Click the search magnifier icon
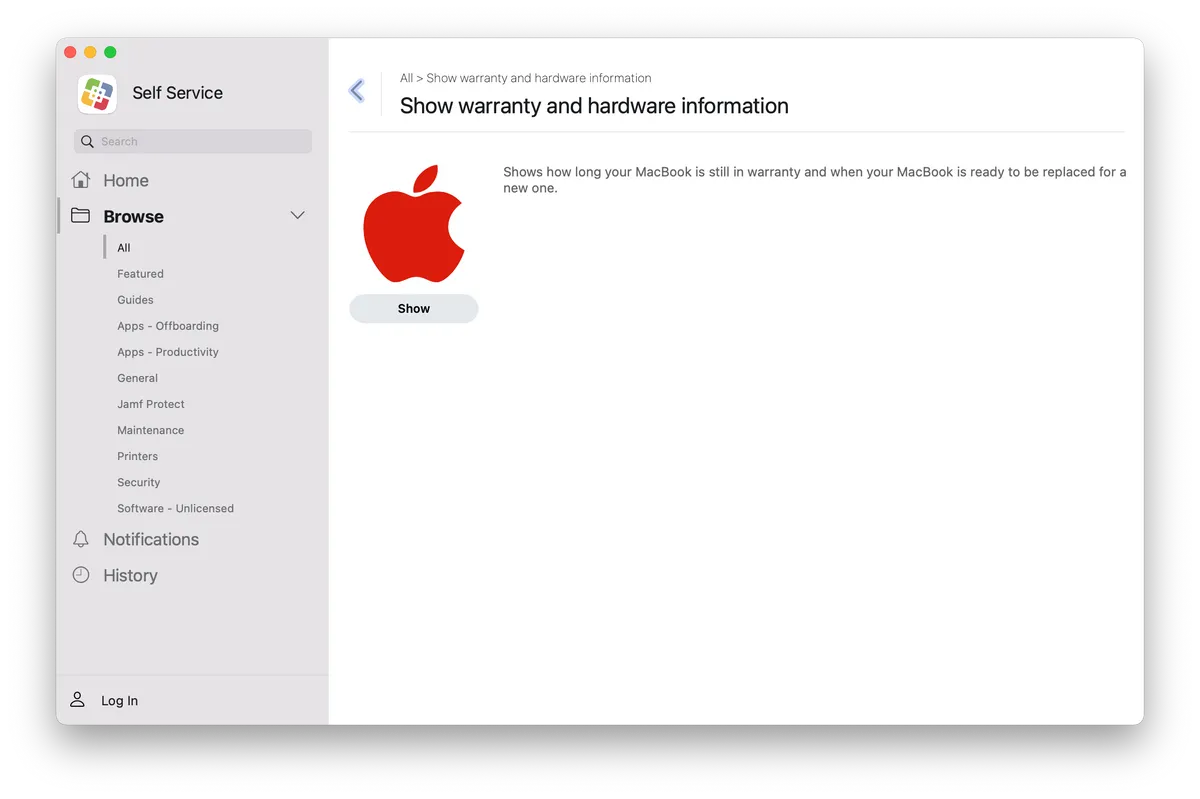Viewport: 1200px width, 799px height. (88, 142)
